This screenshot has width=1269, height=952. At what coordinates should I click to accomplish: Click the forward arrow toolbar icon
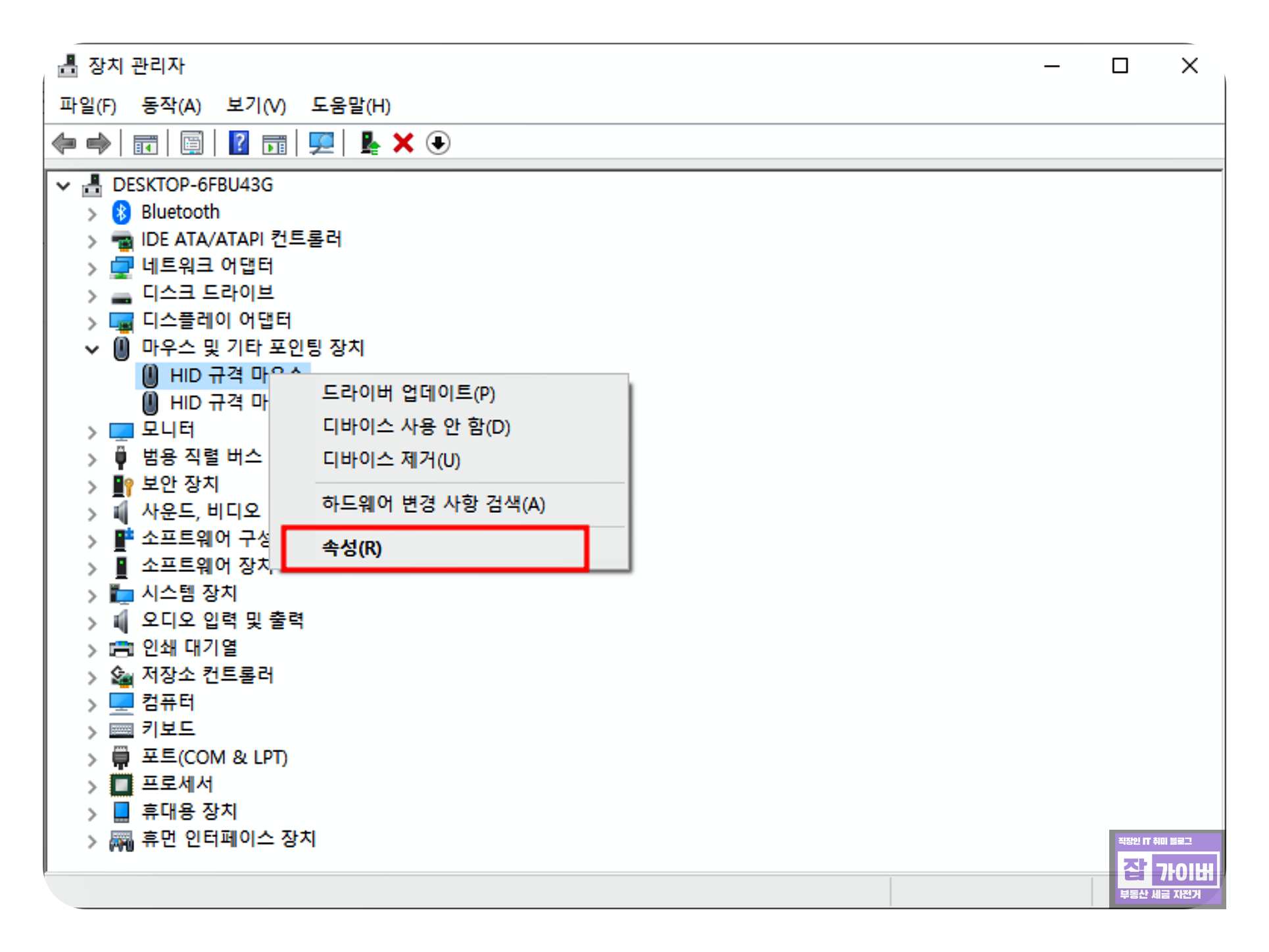[99, 143]
